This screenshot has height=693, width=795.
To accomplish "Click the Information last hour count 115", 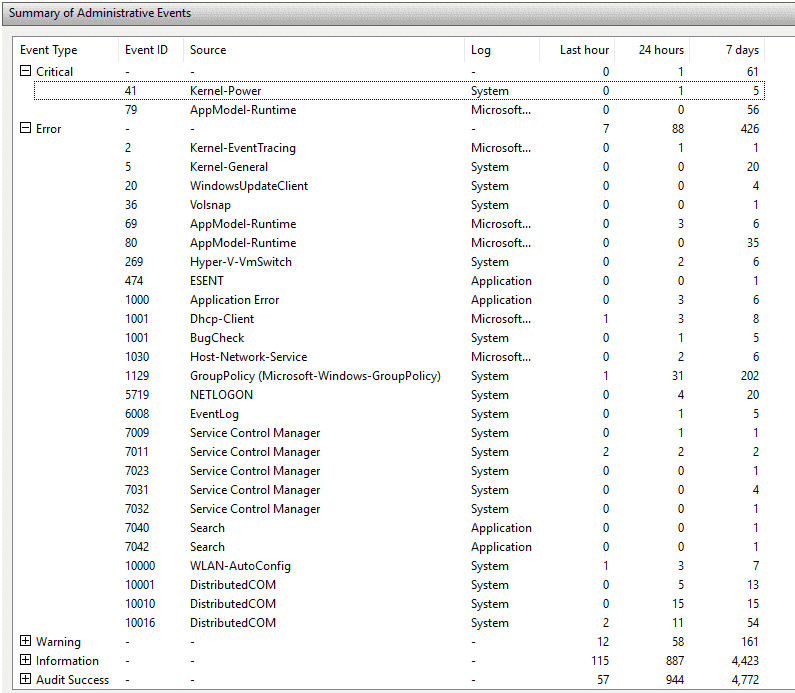I will [600, 661].
